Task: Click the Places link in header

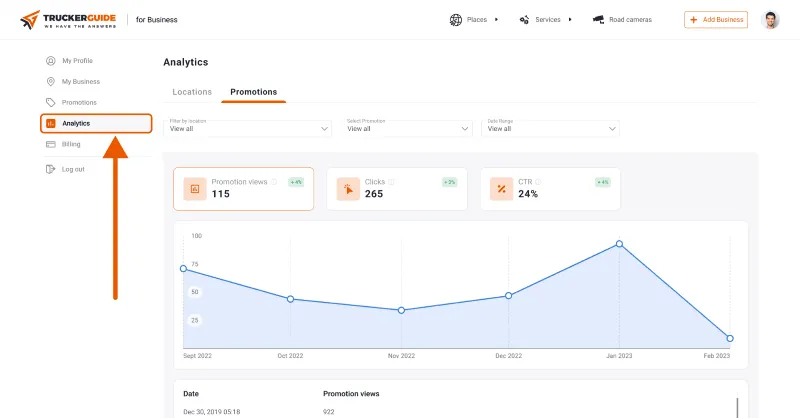Action: coord(477,20)
